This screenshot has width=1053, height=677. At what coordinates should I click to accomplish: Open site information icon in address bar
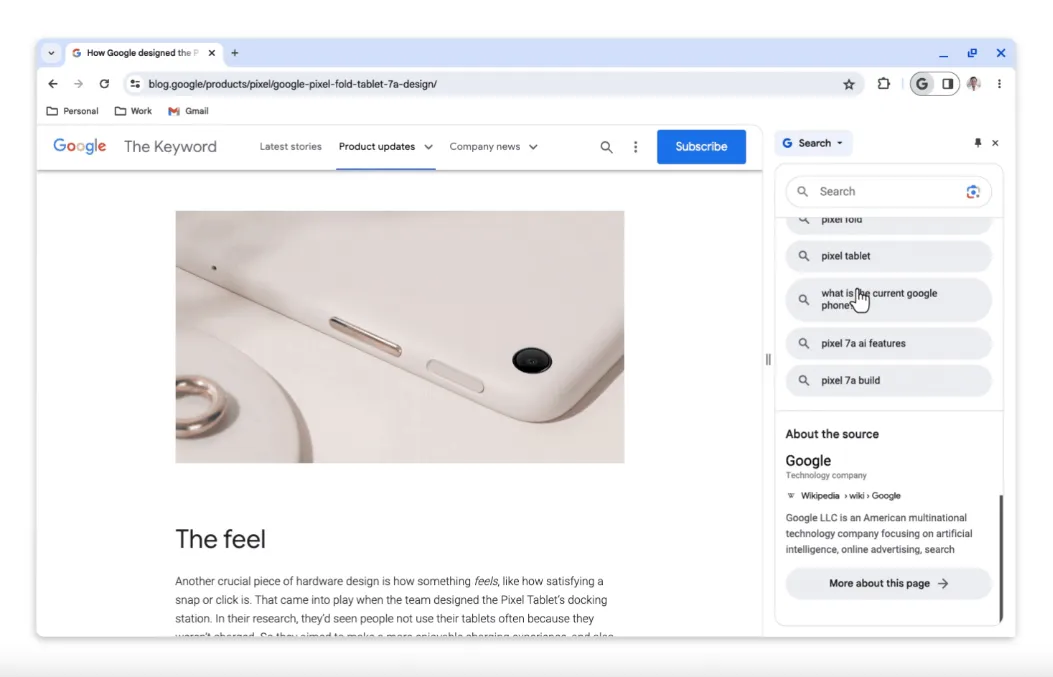pyautogui.click(x=135, y=84)
